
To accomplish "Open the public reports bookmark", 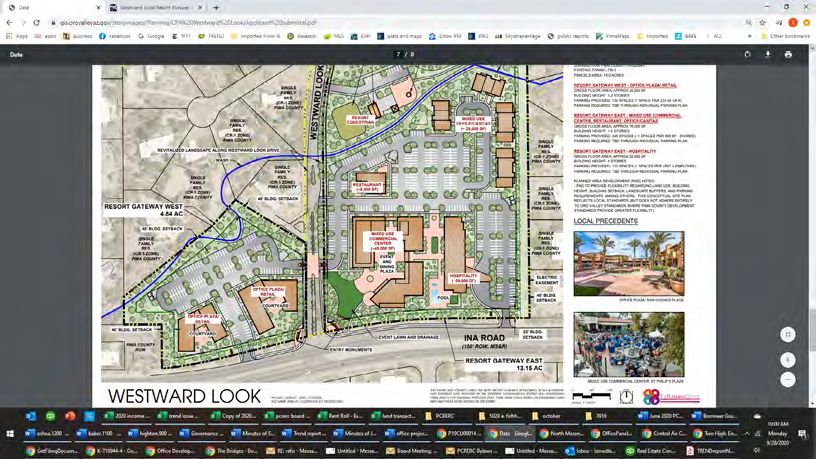I will pos(568,36).
